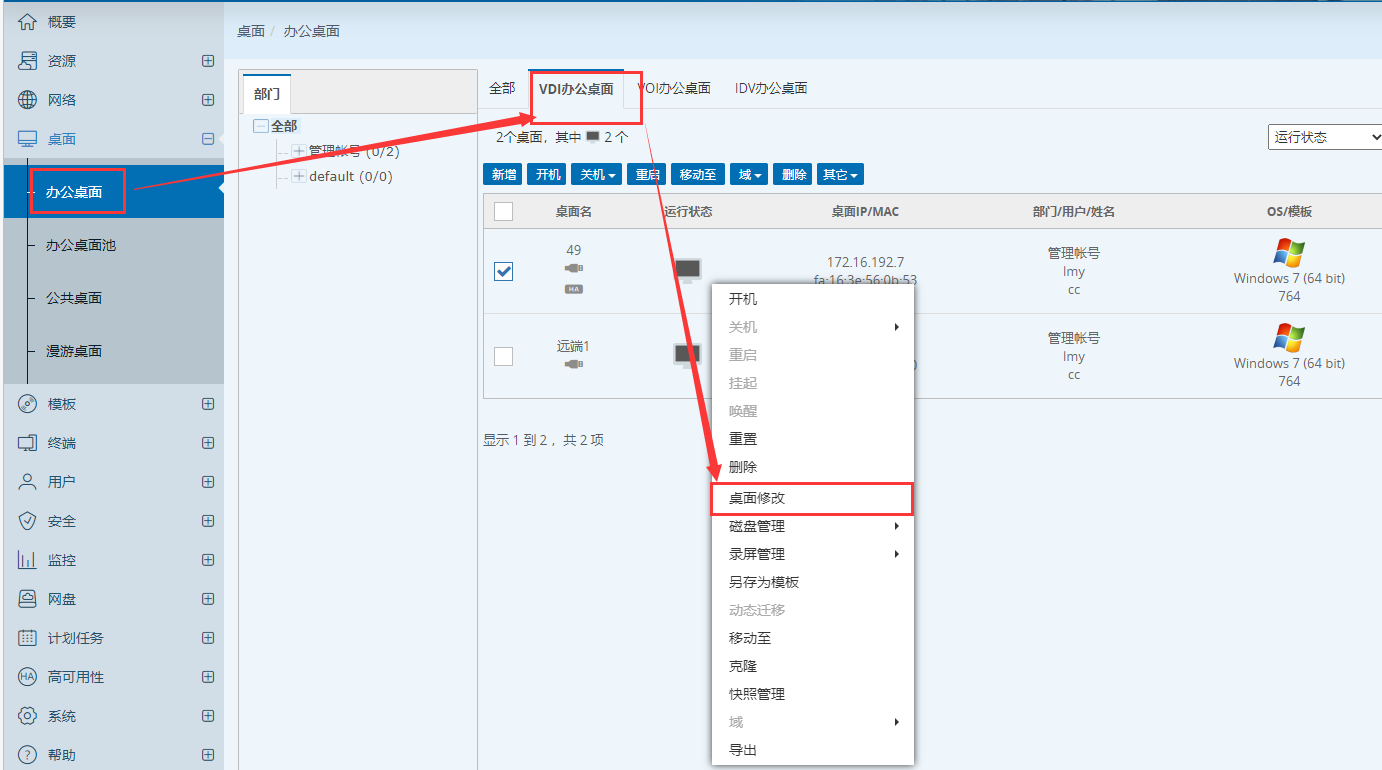Select 桌面修改 from the context menu
Viewport: 1382px width, 770px height.
(x=764, y=498)
